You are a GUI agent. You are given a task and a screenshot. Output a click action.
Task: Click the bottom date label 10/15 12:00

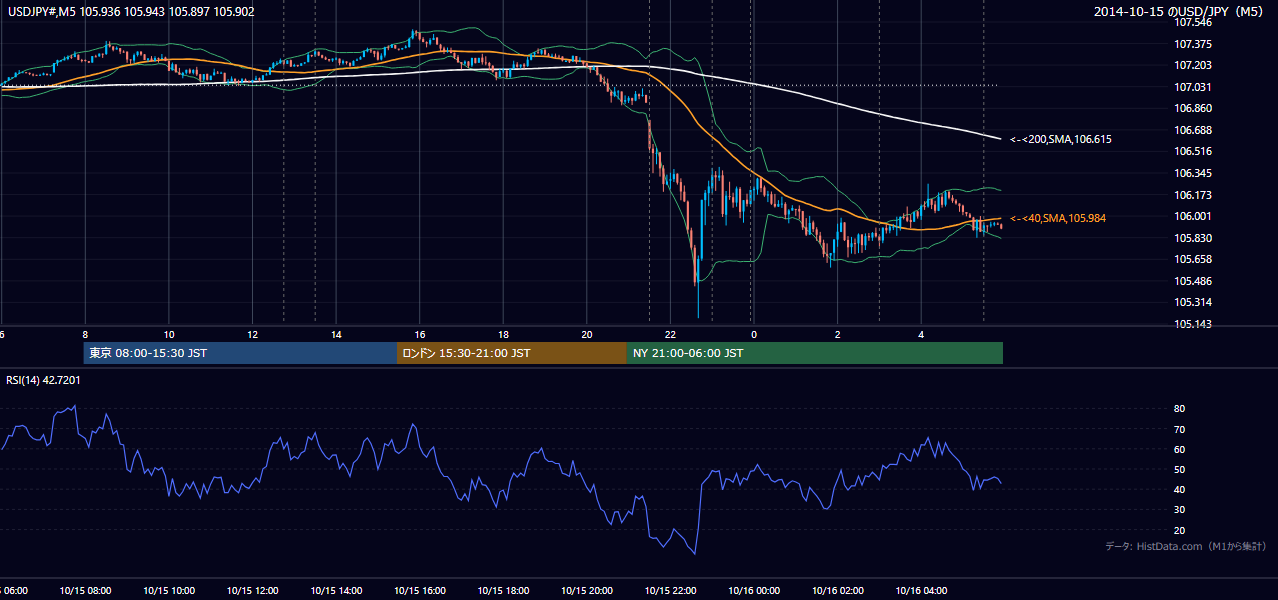pos(252,591)
